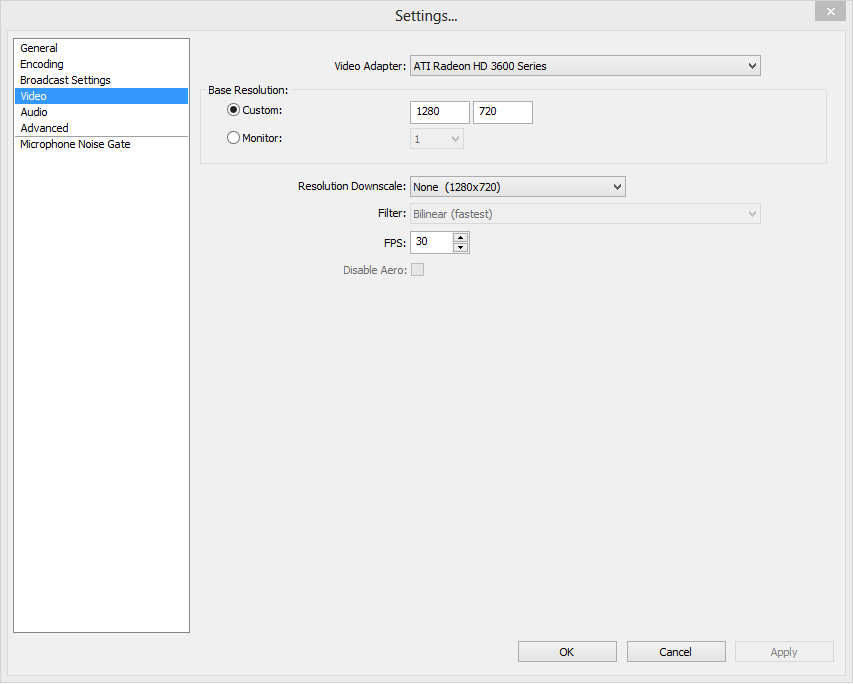Select the Video settings category

(x=101, y=96)
